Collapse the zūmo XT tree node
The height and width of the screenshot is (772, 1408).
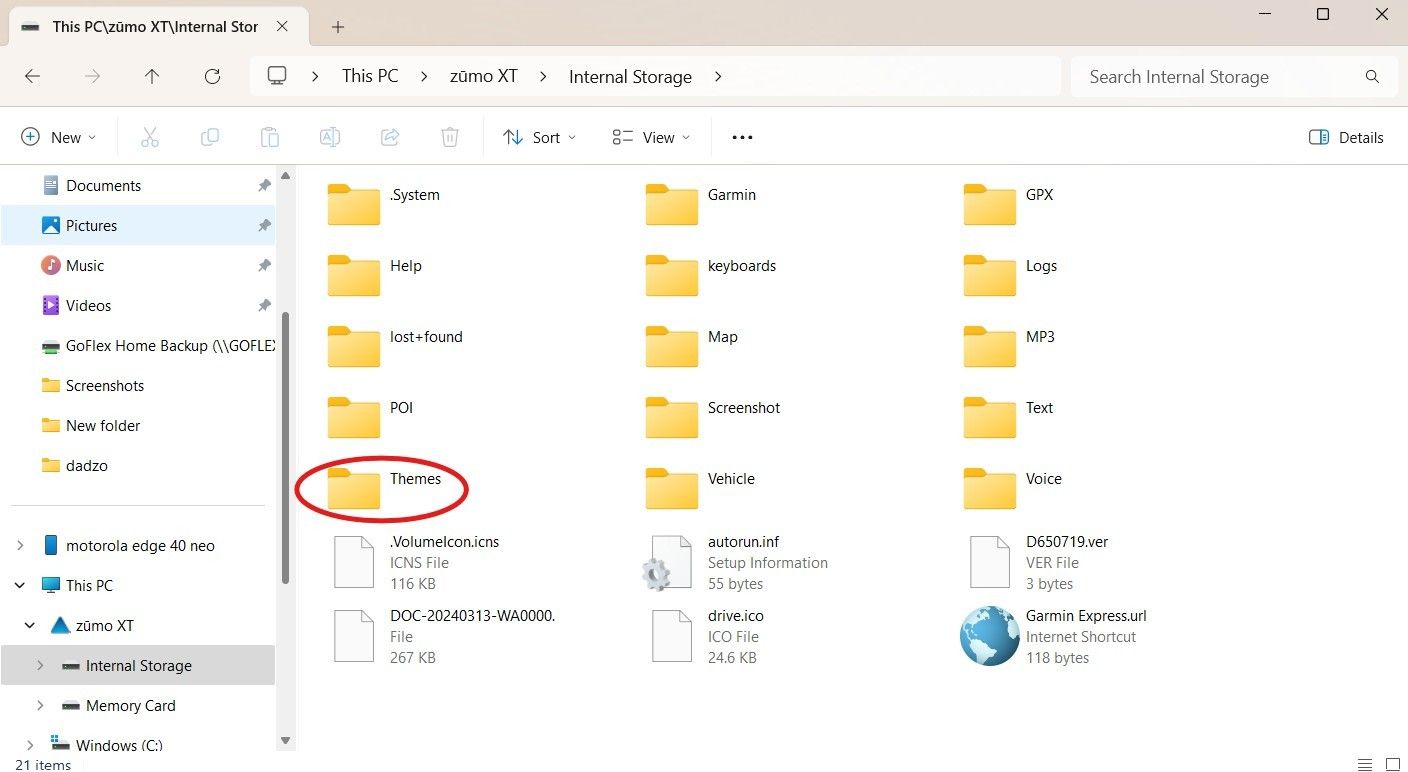pyautogui.click(x=30, y=626)
